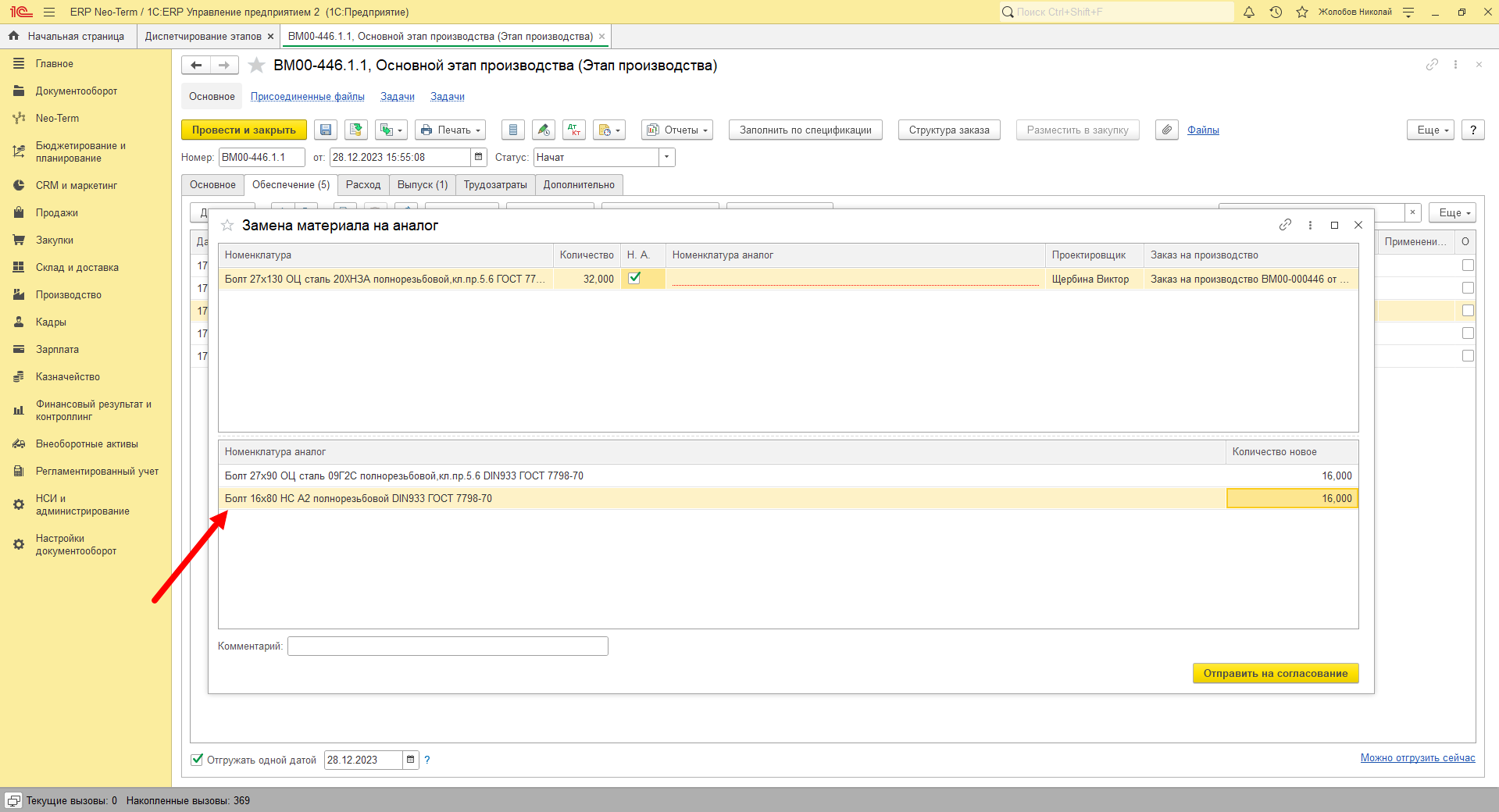The width and height of the screenshot is (1499, 812).
Task: Open Производство in the sidebar
Action: click(x=69, y=294)
